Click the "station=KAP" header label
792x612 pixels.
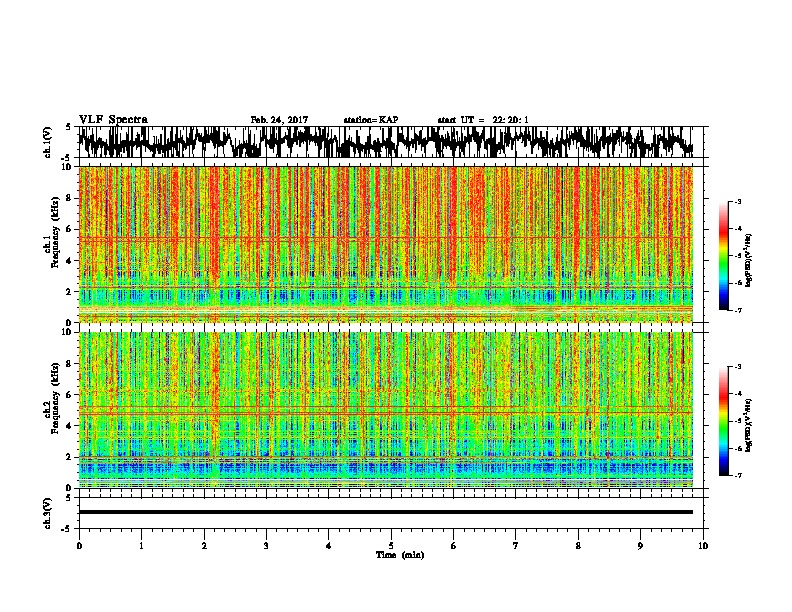(371, 120)
